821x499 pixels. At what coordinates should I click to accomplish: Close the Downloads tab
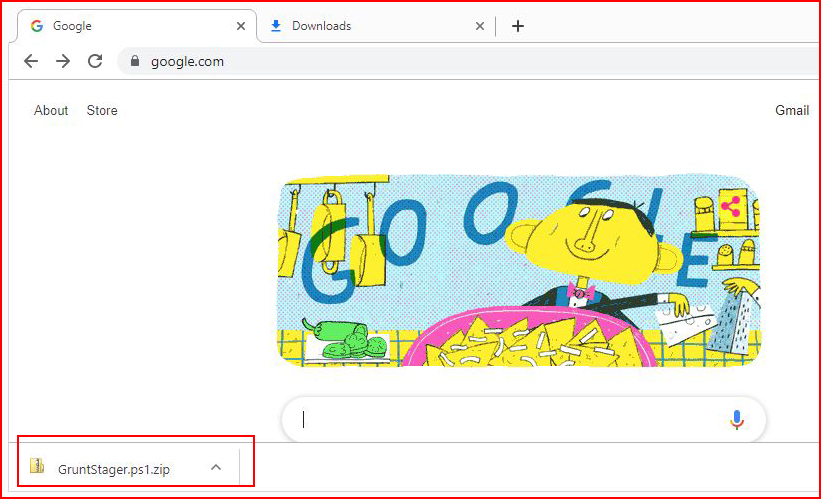[x=480, y=26]
